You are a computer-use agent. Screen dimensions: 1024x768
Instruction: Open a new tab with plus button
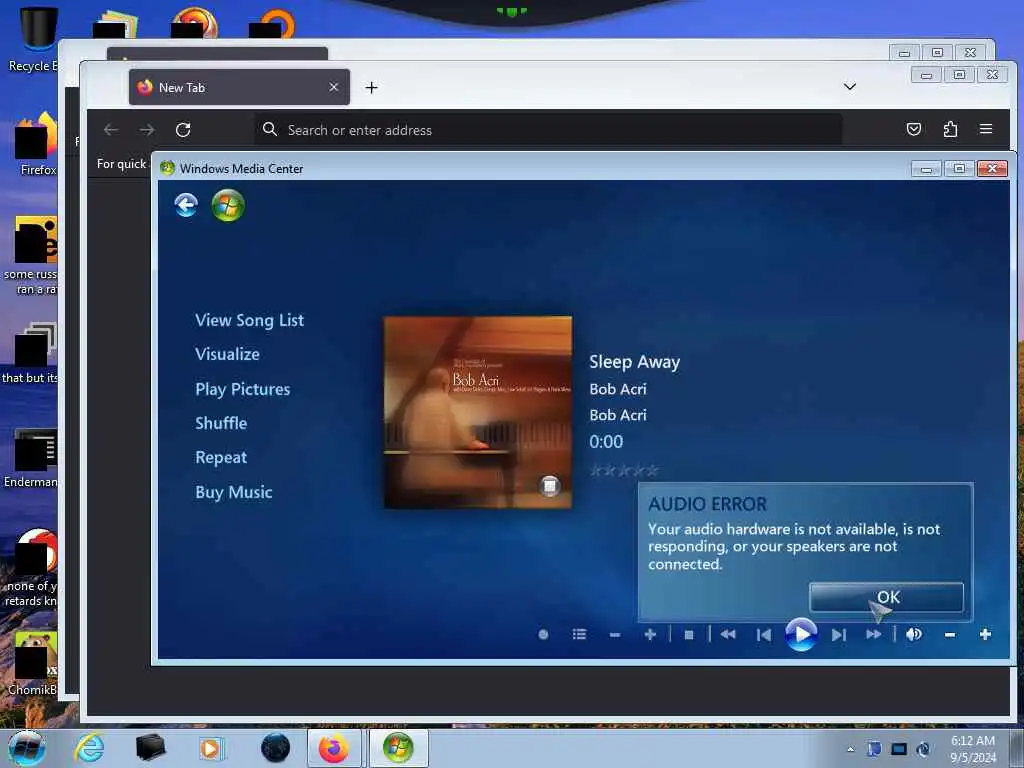tap(371, 88)
